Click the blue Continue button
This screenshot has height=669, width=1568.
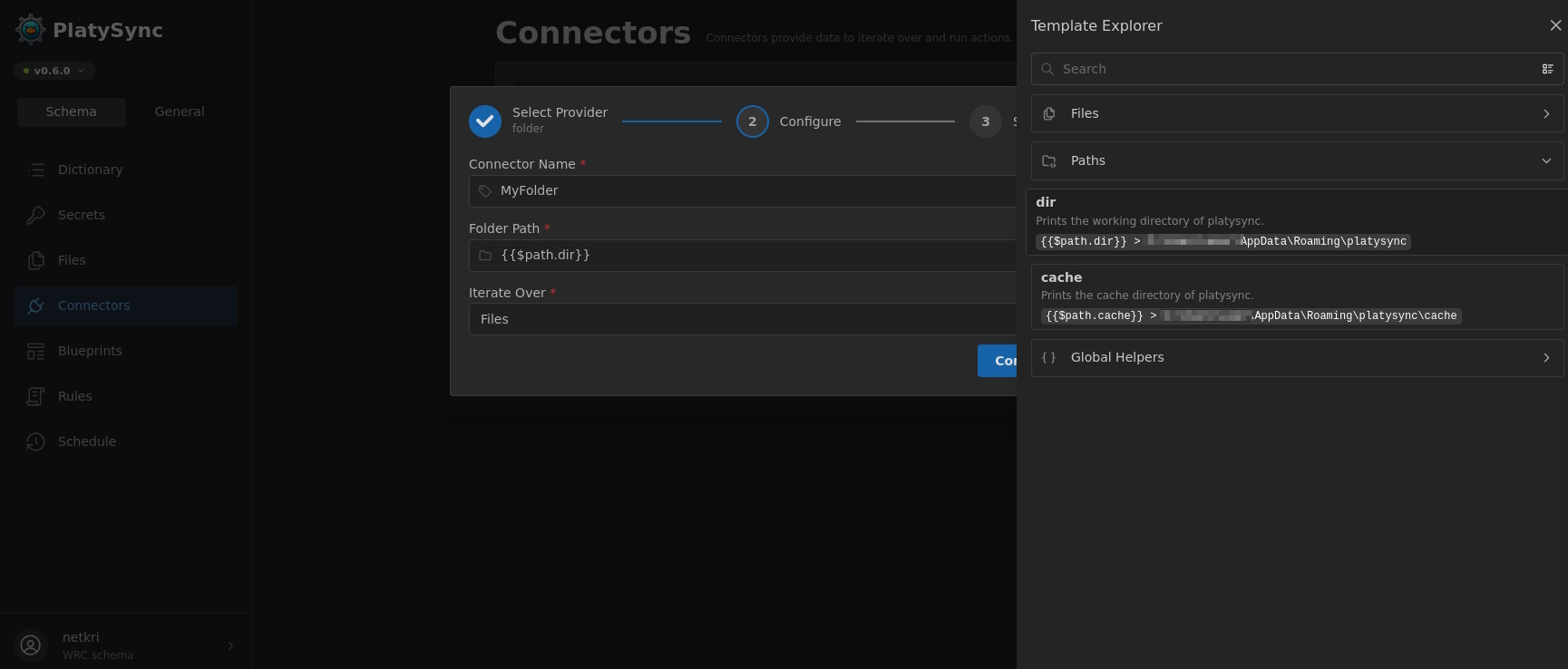tap(998, 361)
